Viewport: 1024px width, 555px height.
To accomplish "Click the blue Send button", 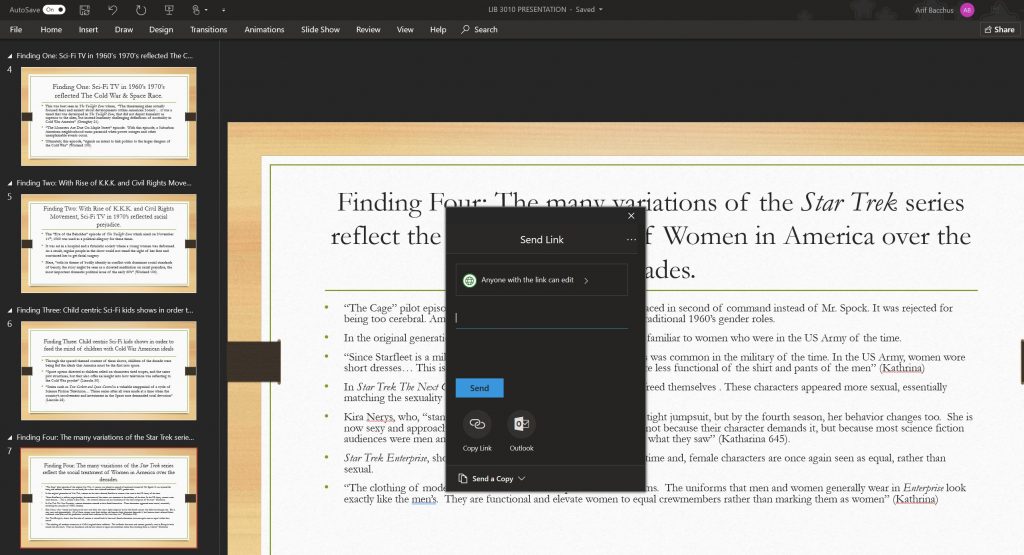I will click(x=479, y=388).
